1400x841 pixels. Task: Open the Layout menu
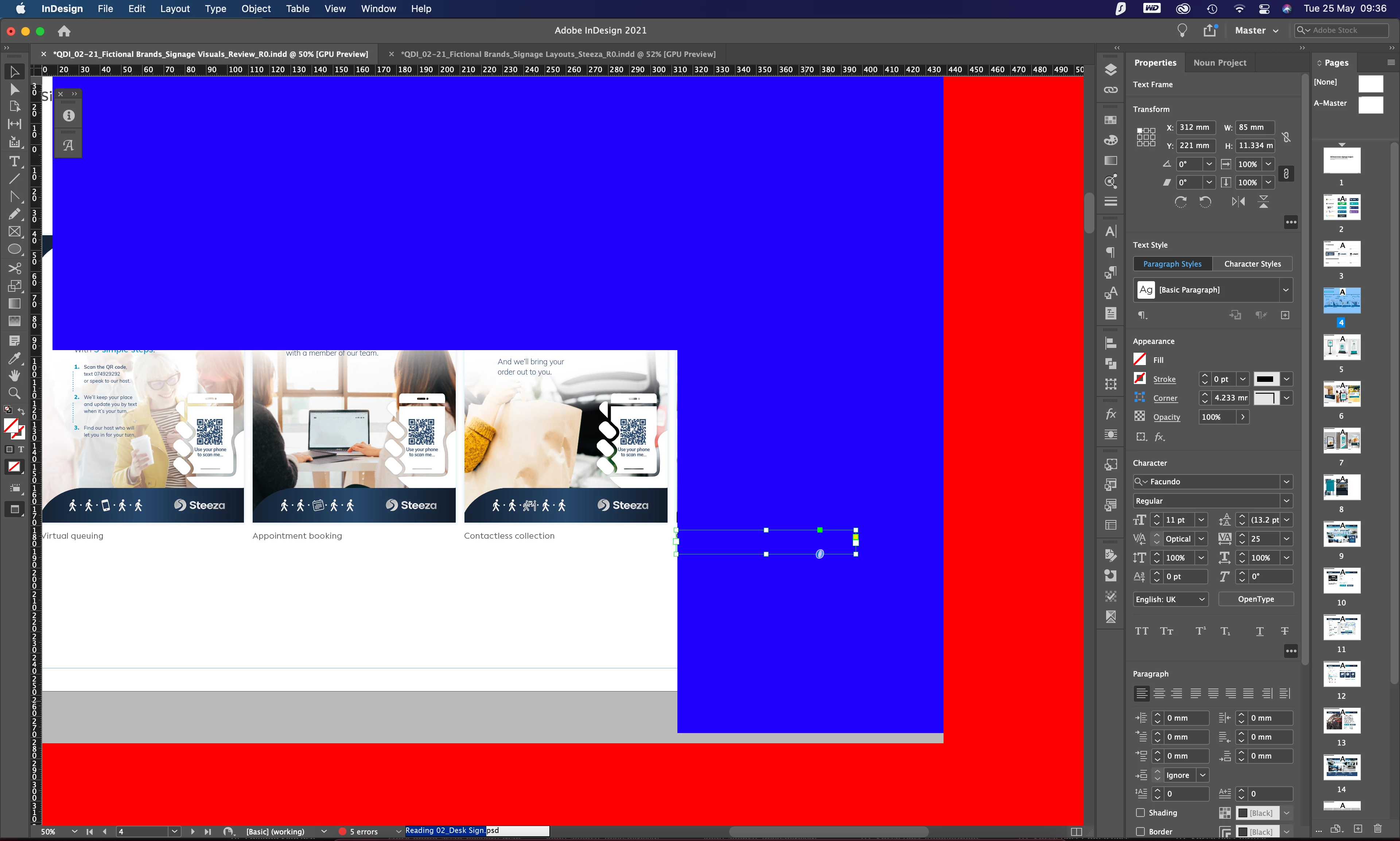[174, 8]
